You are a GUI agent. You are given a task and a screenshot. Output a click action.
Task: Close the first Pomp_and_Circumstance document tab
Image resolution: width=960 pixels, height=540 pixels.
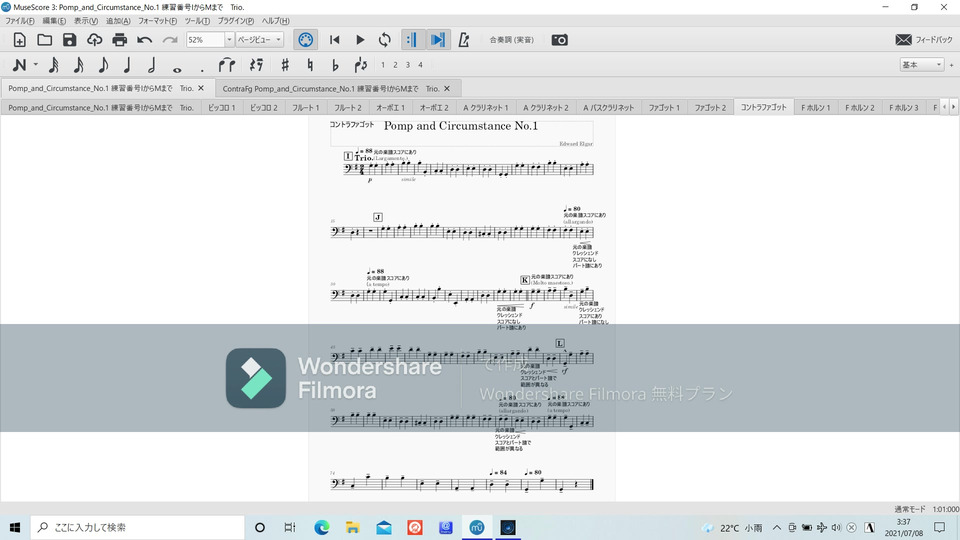pos(201,88)
